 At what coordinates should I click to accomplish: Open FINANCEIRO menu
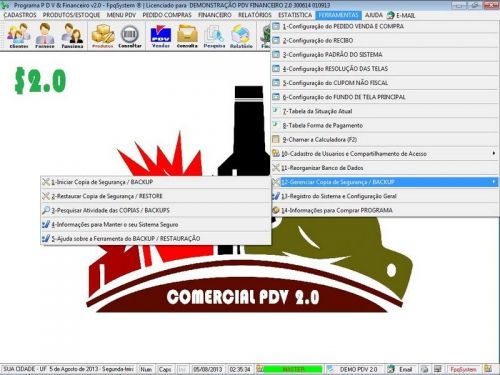[x=215, y=15]
